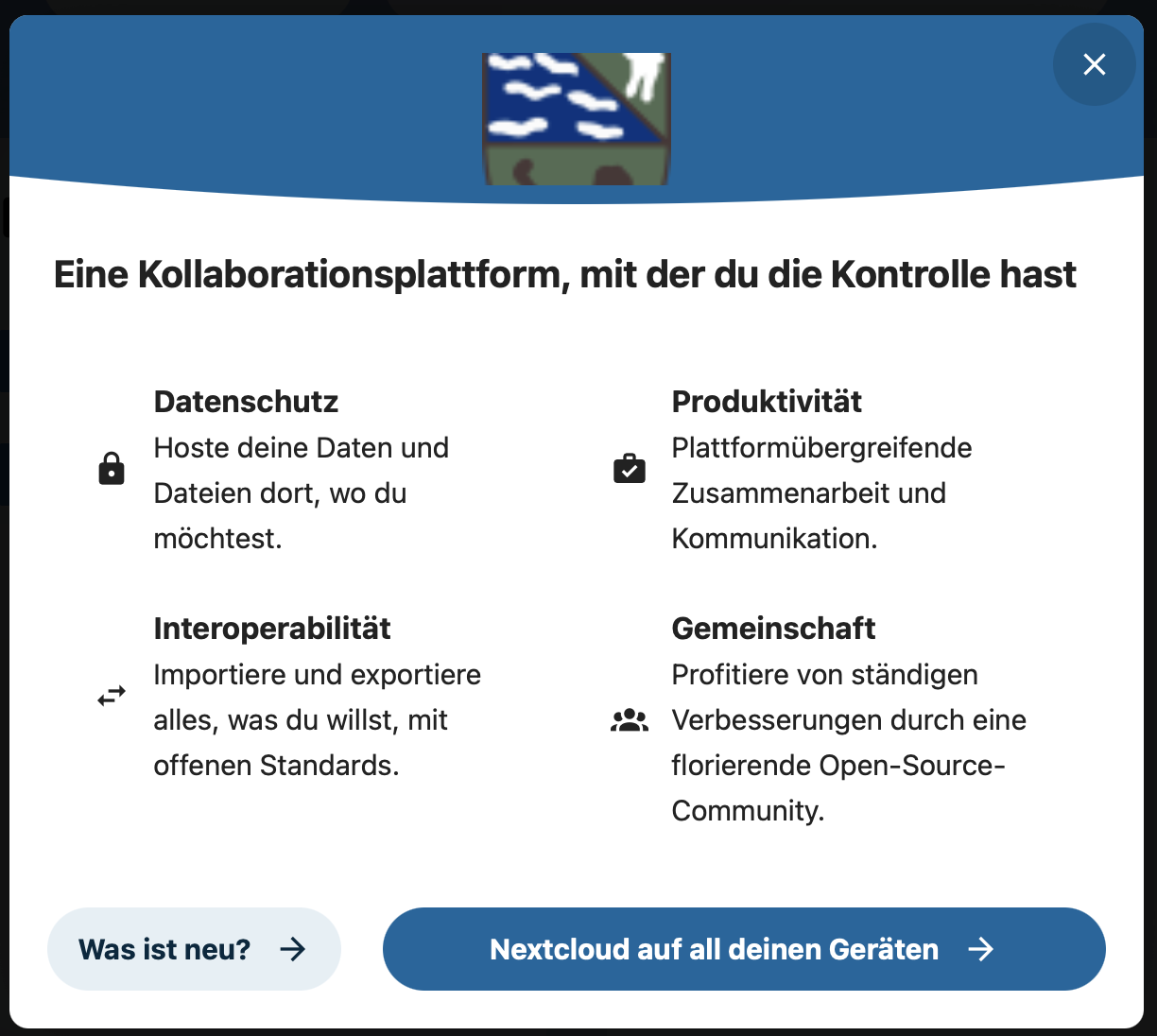Click the padlock icon beside Datenschutz
Screen dimensions: 1157x1036
tap(112, 469)
